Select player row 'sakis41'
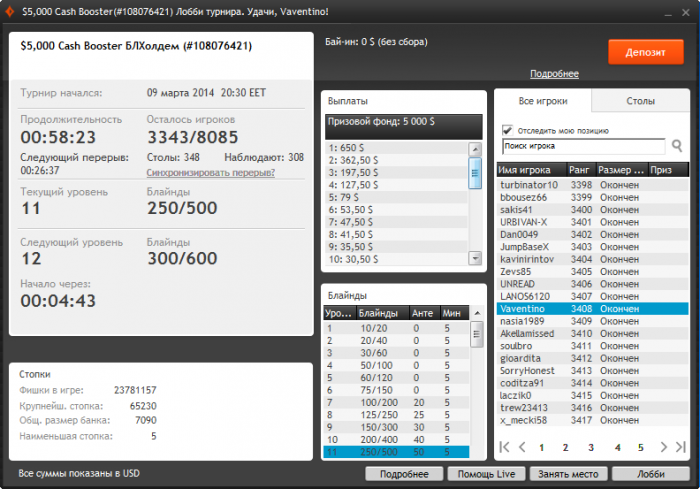Image resolution: width=700 pixels, height=489 pixels. pyautogui.click(x=592, y=209)
